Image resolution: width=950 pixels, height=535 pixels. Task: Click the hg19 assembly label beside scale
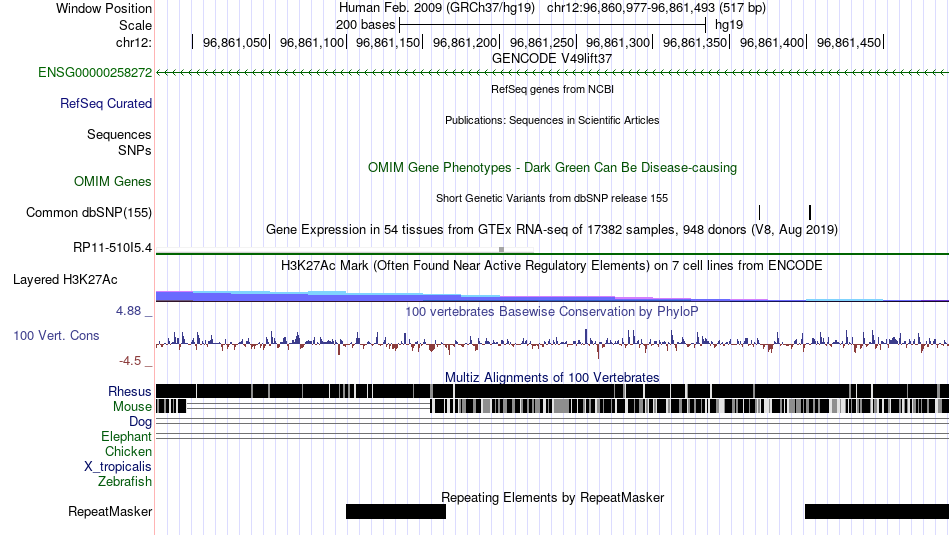click(x=729, y=25)
